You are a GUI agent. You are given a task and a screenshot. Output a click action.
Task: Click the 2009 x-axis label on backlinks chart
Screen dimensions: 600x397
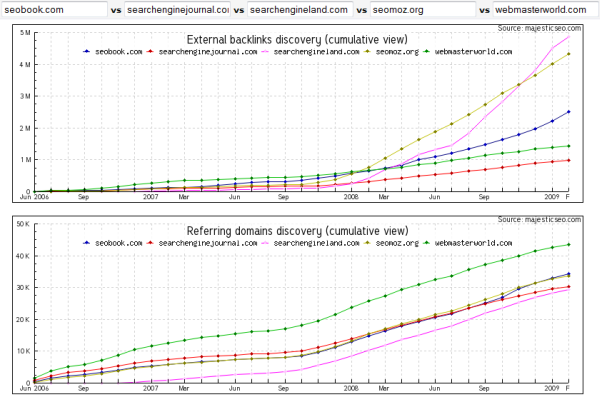[x=552, y=197]
